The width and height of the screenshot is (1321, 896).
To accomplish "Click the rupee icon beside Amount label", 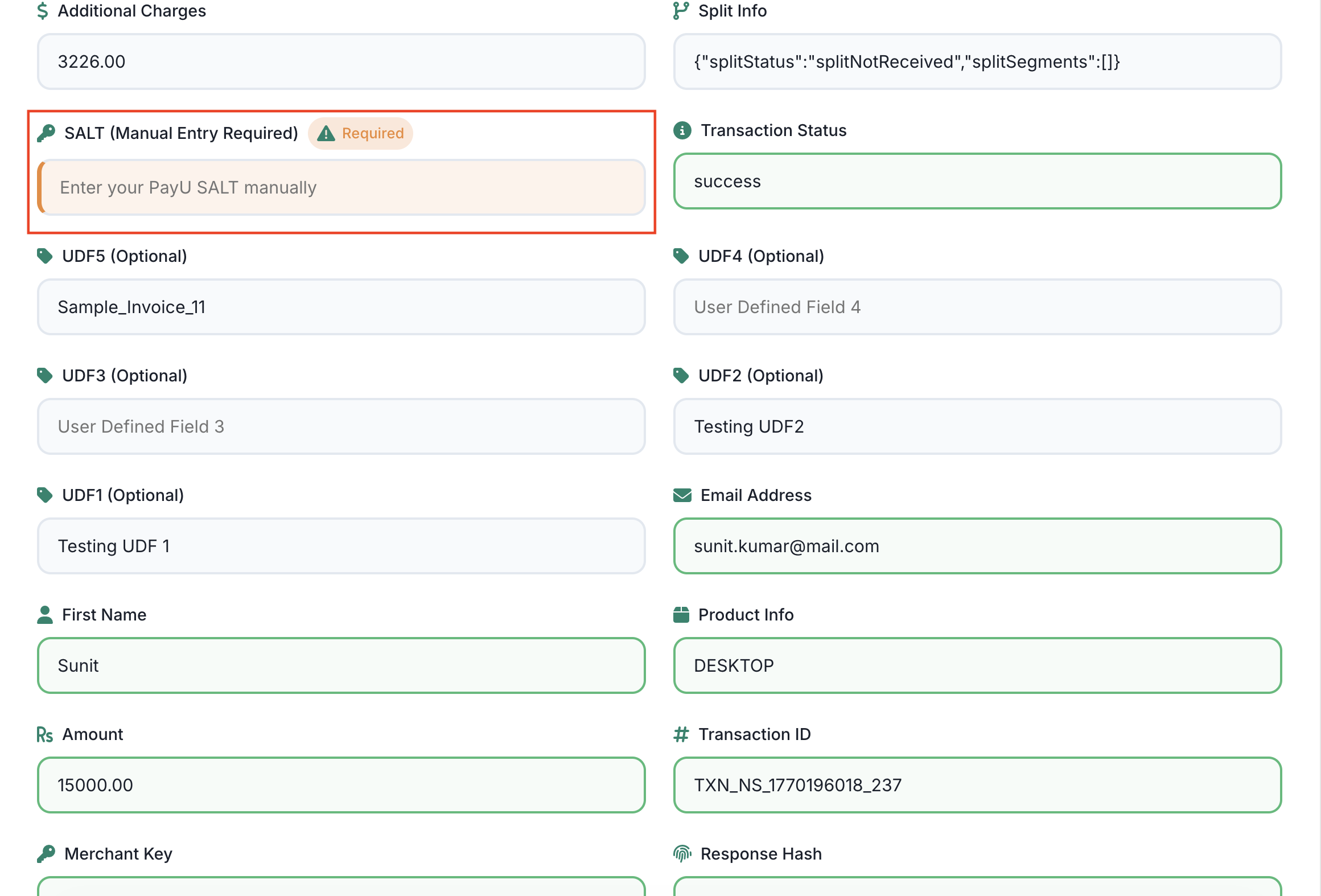I will (45, 735).
